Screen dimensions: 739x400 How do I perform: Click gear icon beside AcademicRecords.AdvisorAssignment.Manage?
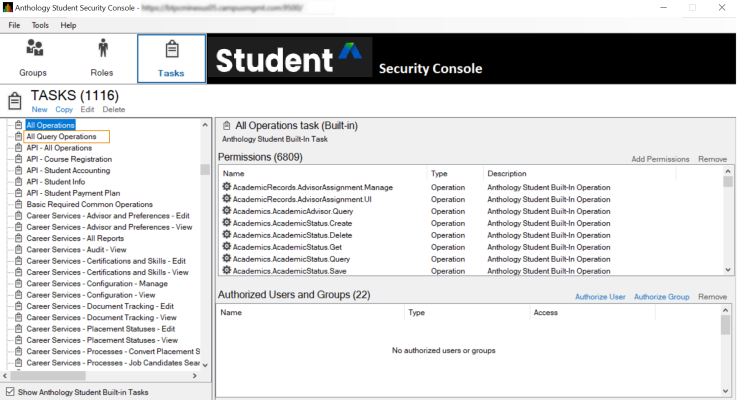click(x=226, y=187)
